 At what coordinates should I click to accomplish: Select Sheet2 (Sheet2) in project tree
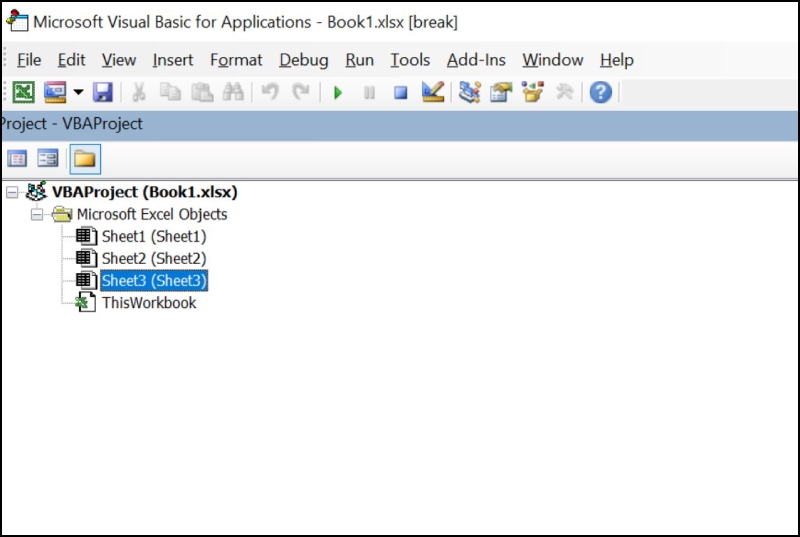tap(154, 259)
